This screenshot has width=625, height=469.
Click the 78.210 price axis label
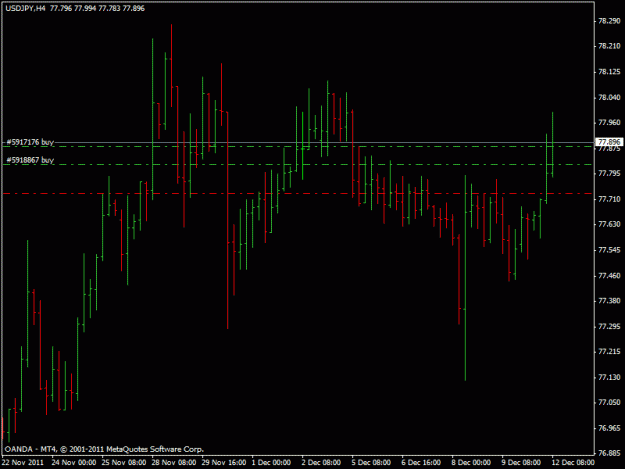[609, 46]
